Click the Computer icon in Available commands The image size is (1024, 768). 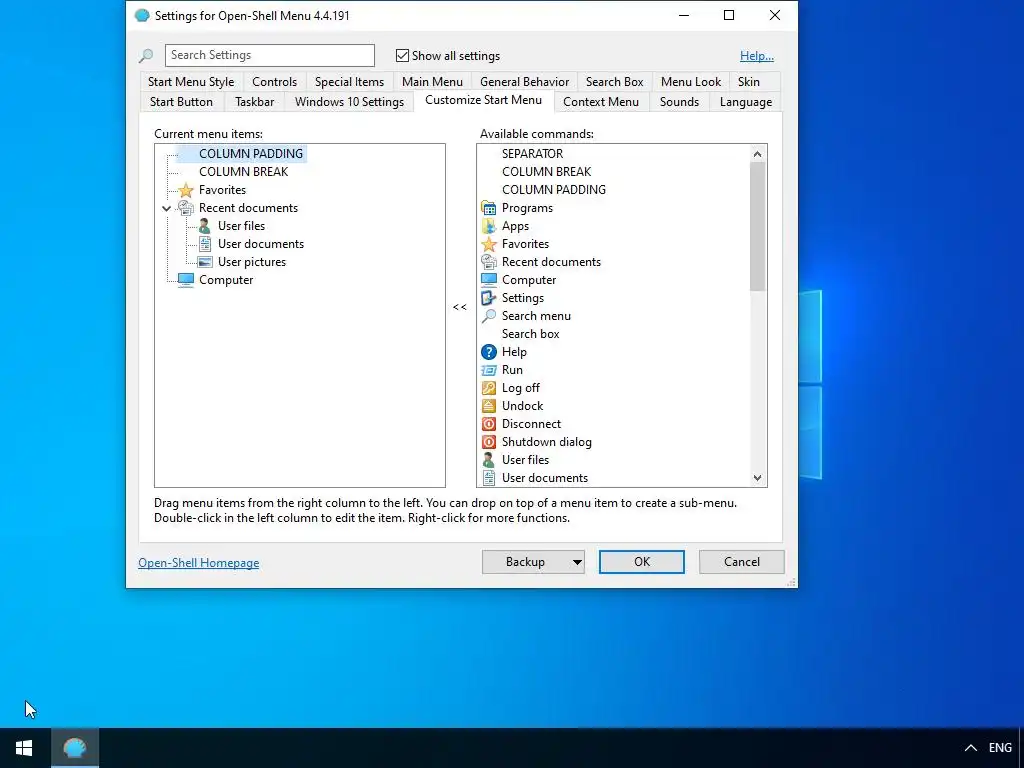(x=488, y=280)
